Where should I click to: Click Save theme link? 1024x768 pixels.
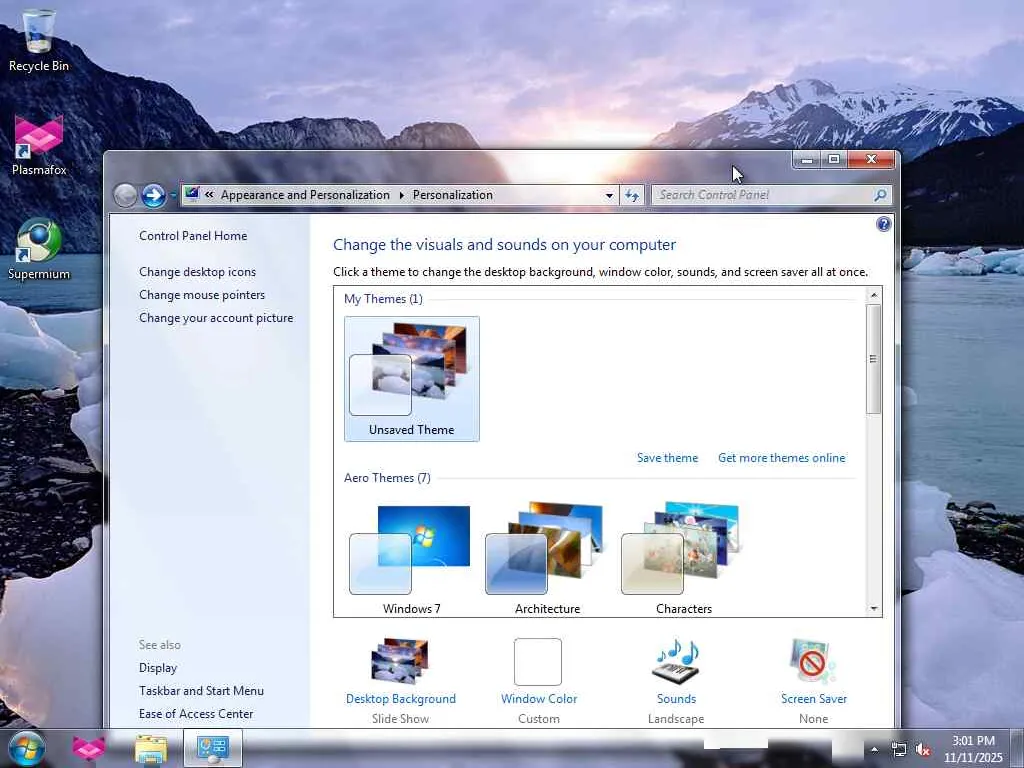[667, 458]
